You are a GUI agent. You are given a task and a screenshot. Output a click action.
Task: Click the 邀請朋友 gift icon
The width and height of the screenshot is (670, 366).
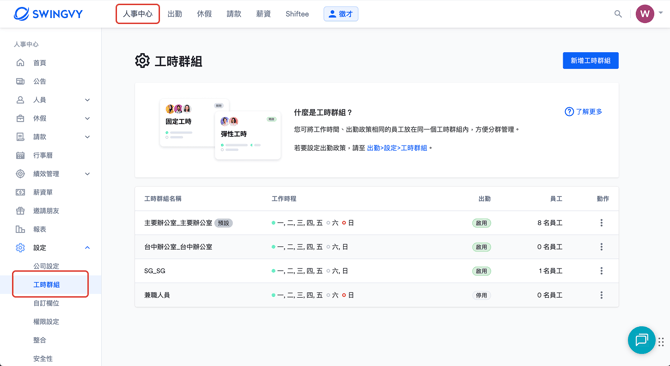(20, 211)
